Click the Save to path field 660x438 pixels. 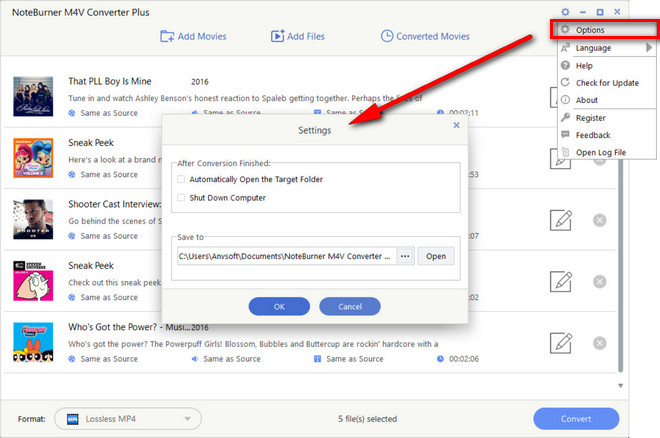pos(287,256)
